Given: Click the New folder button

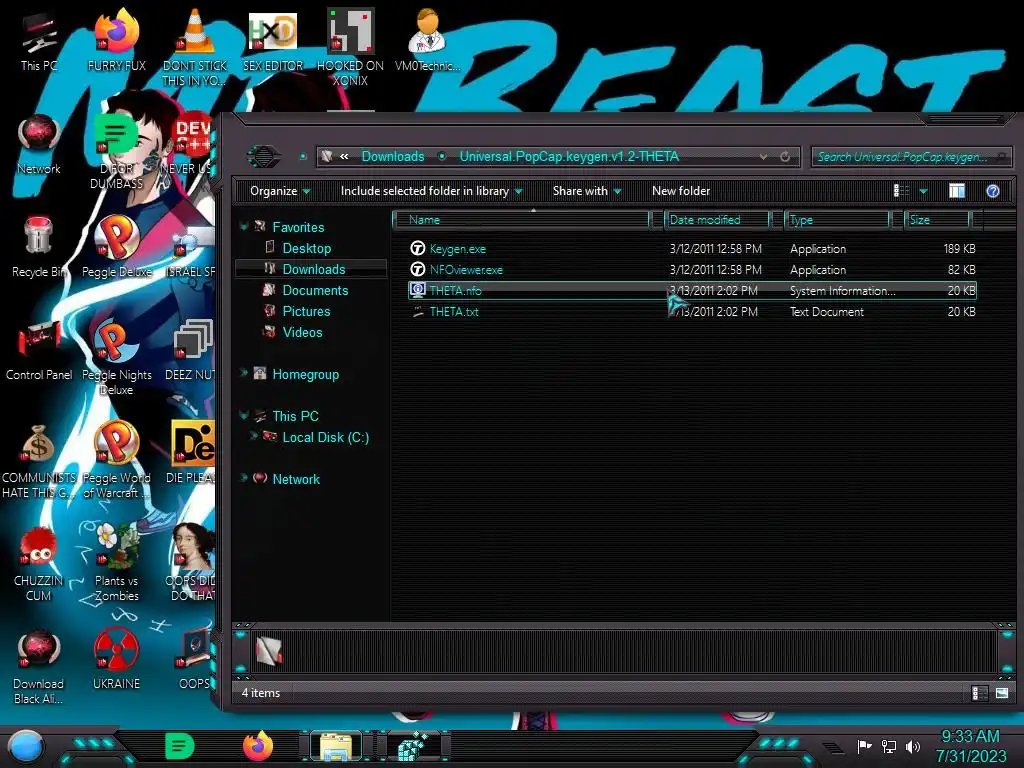Looking at the screenshot, I should tap(681, 191).
